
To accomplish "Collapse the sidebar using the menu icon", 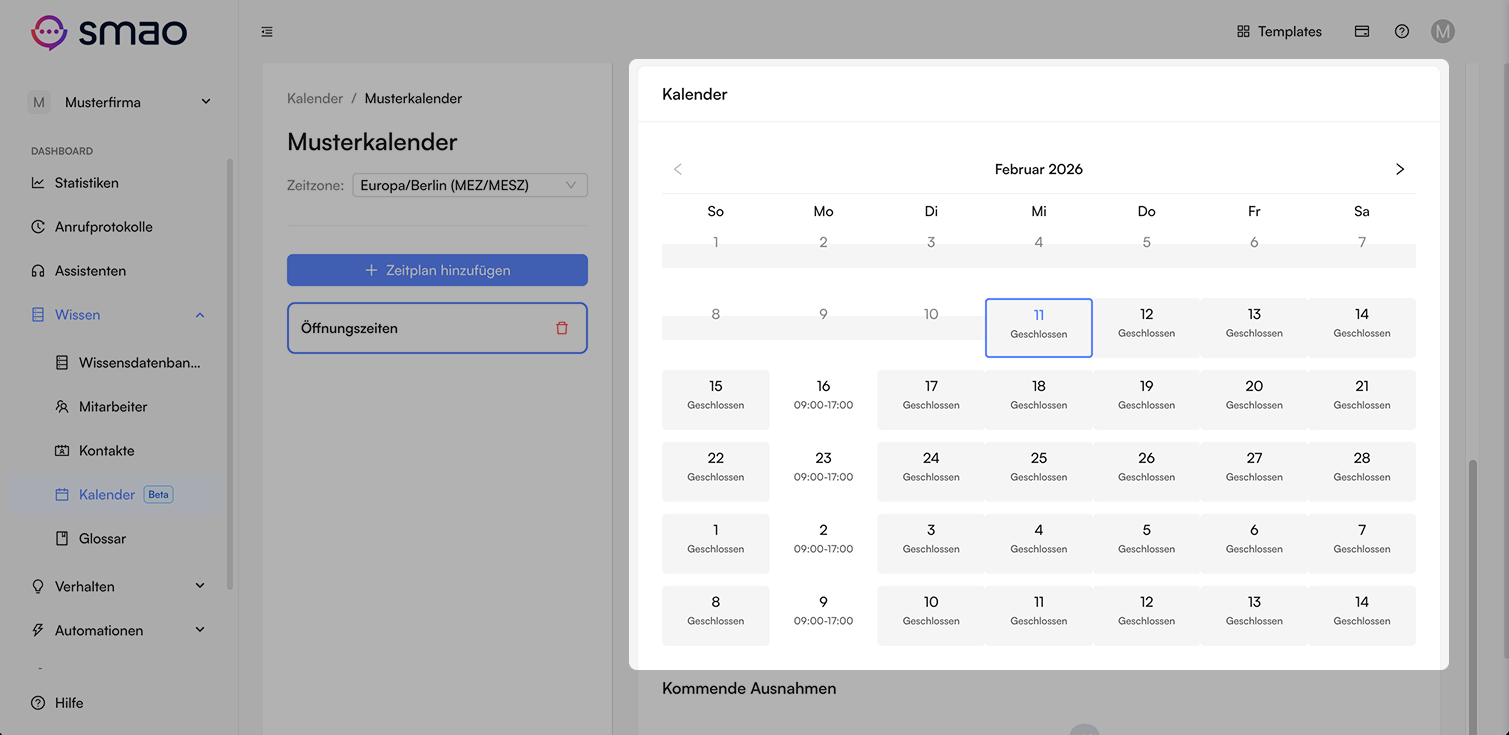I will coord(267,32).
